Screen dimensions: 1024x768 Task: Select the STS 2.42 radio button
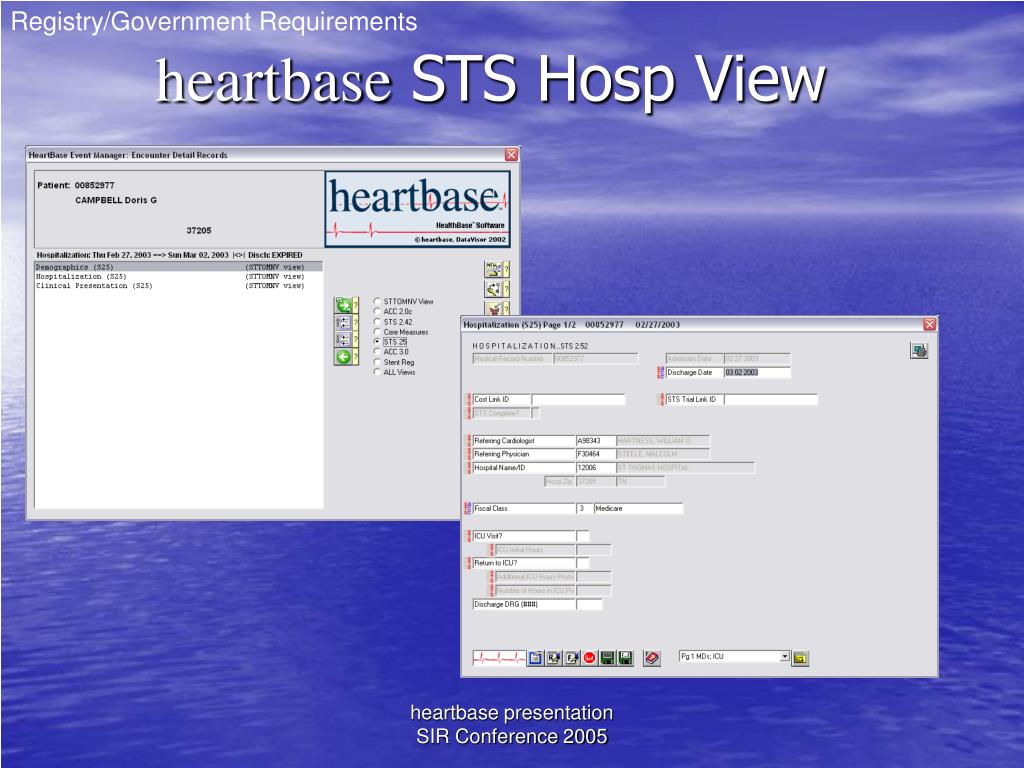(377, 321)
